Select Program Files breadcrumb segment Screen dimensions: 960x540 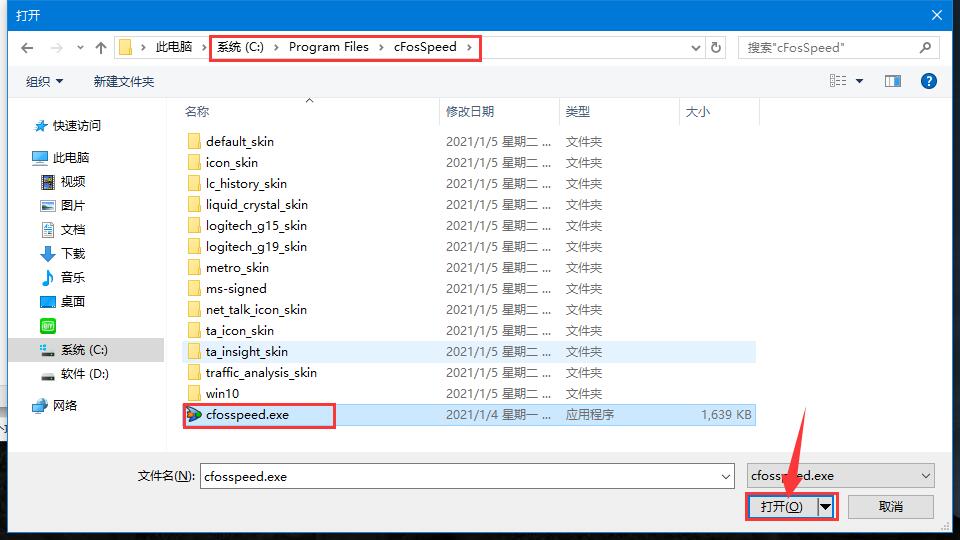click(x=329, y=47)
